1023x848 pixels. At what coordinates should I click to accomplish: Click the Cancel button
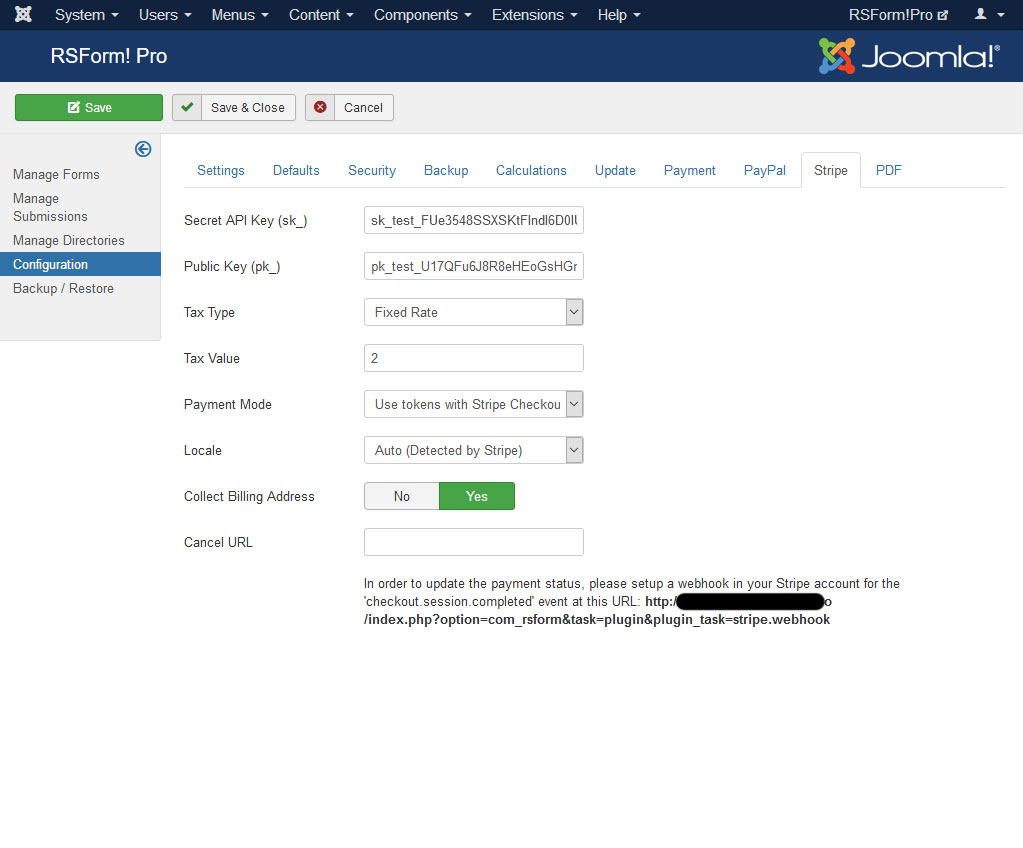350,108
